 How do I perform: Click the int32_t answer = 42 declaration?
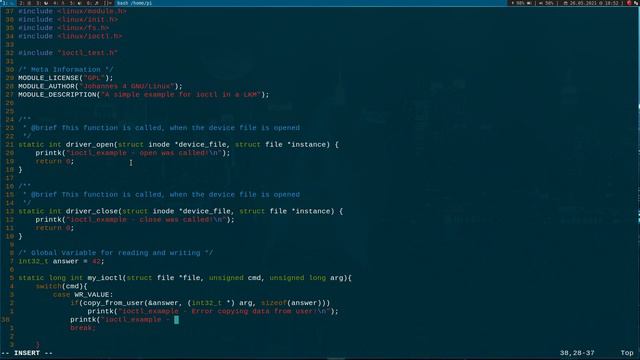61,261
